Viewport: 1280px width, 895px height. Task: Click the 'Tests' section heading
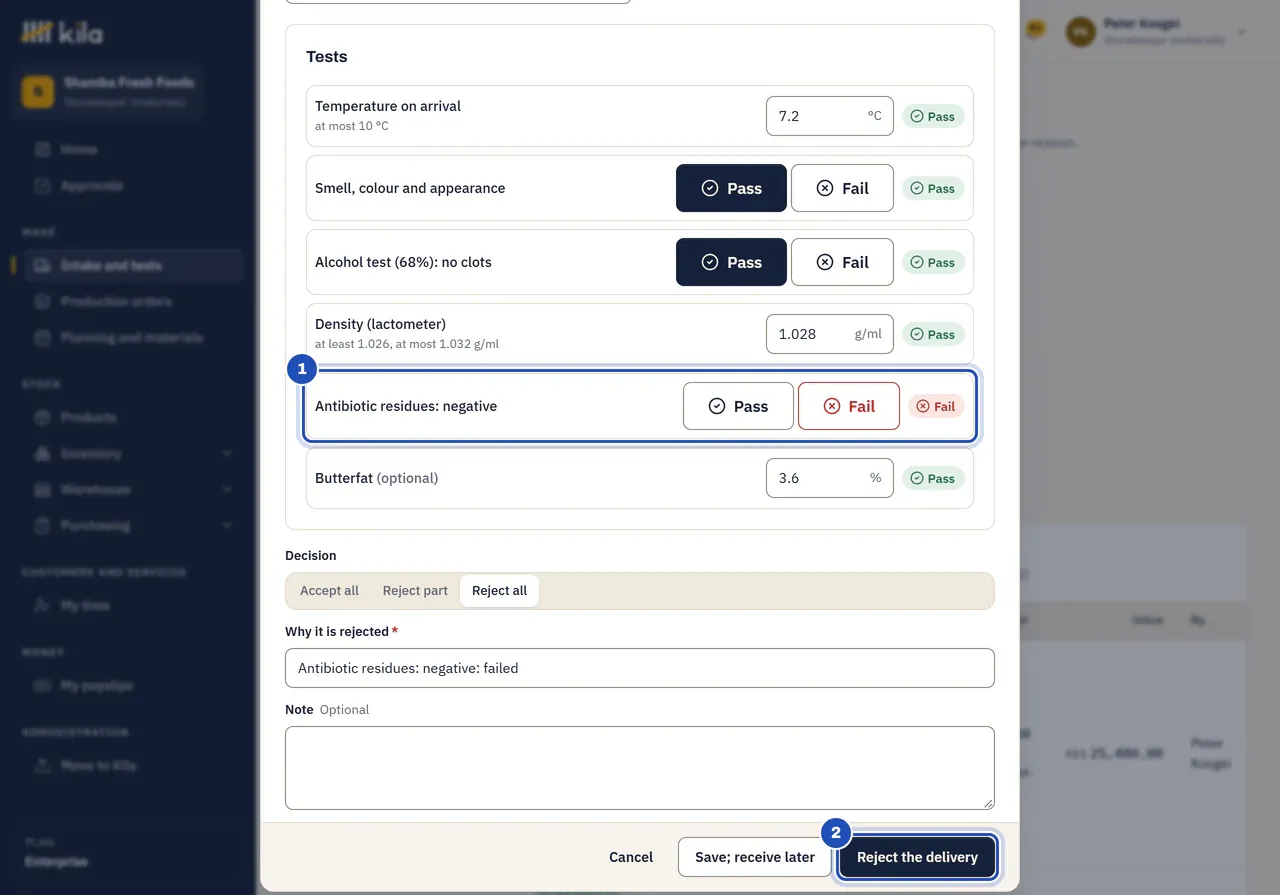click(x=327, y=57)
